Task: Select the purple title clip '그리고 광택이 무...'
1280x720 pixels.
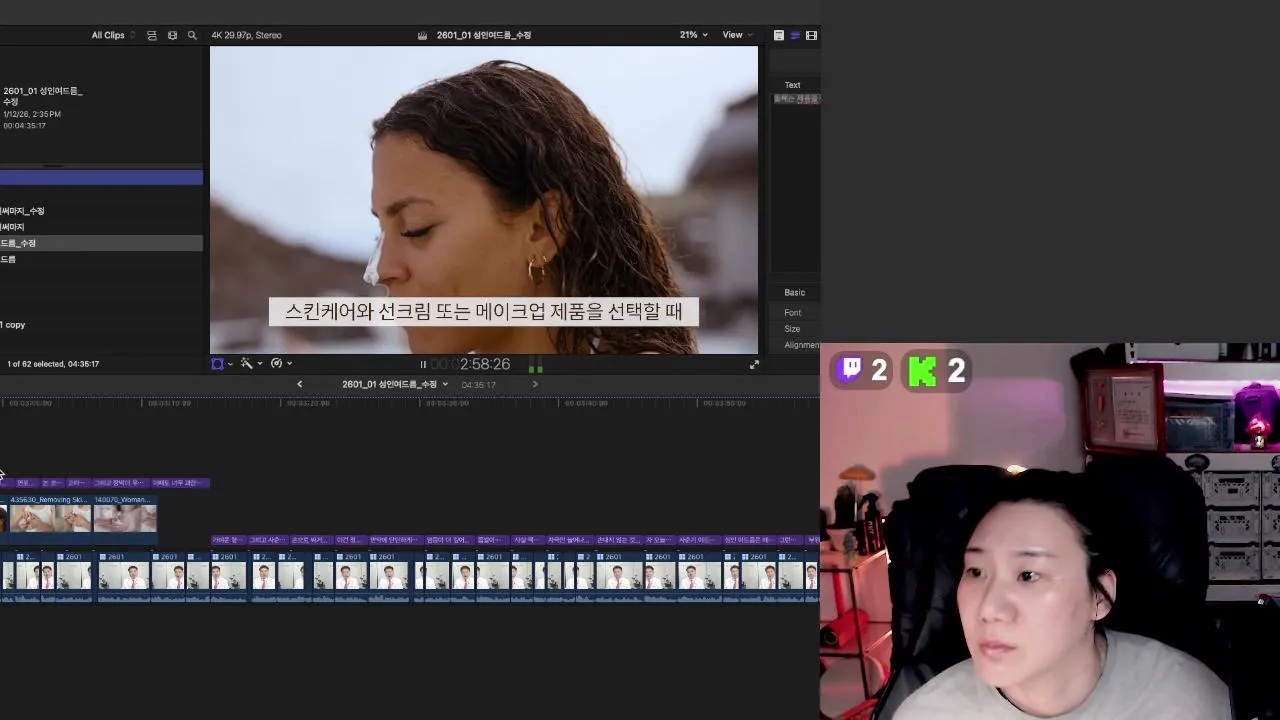Action: 119,483
